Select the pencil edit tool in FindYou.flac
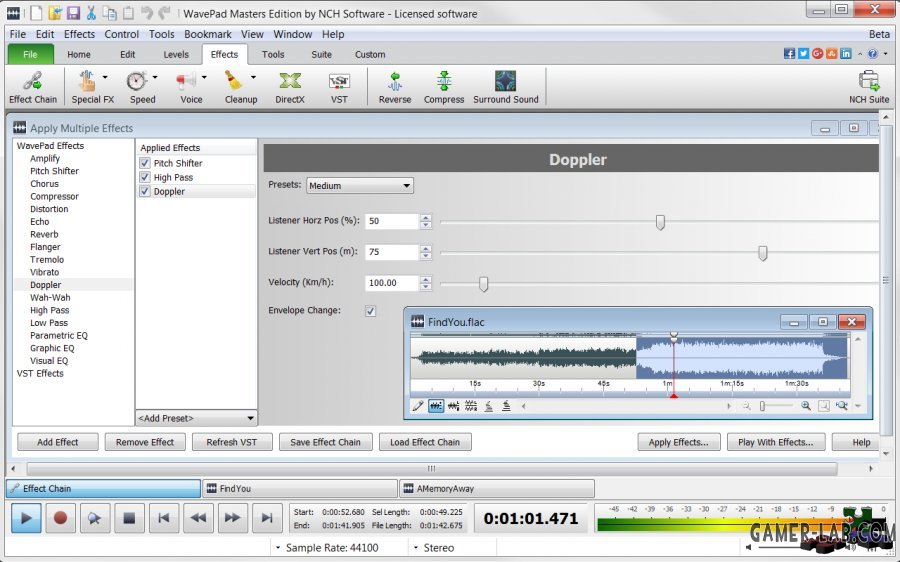The height and width of the screenshot is (562, 900). click(418, 406)
